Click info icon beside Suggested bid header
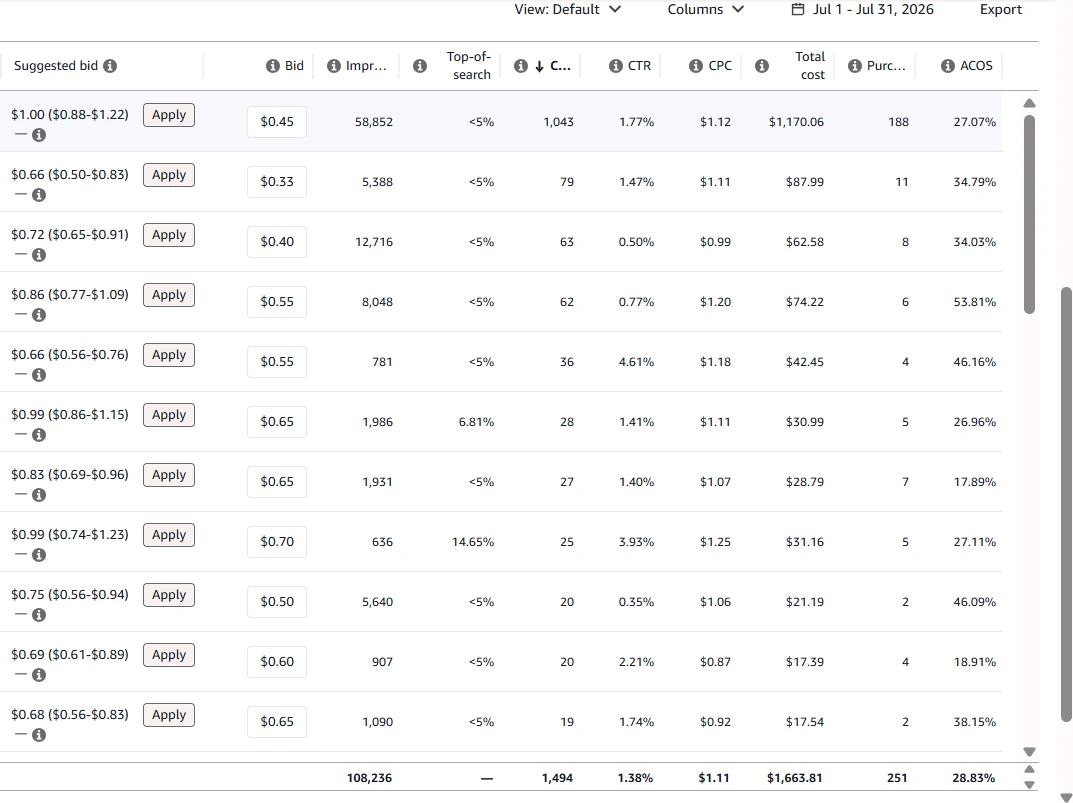Image resolution: width=1073 pixels, height=803 pixels. (110, 66)
